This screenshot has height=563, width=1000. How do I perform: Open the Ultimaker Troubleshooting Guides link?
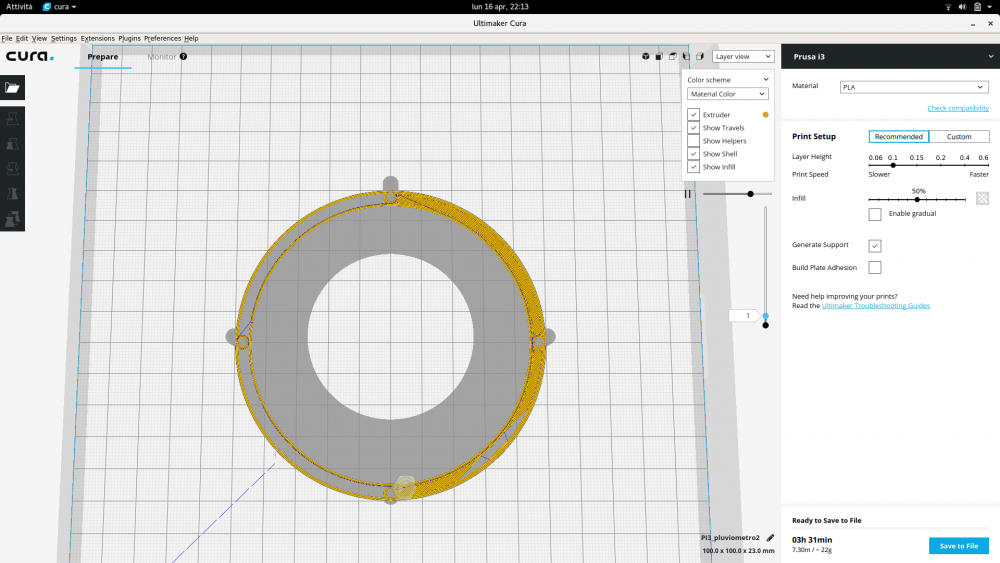[x=875, y=306]
